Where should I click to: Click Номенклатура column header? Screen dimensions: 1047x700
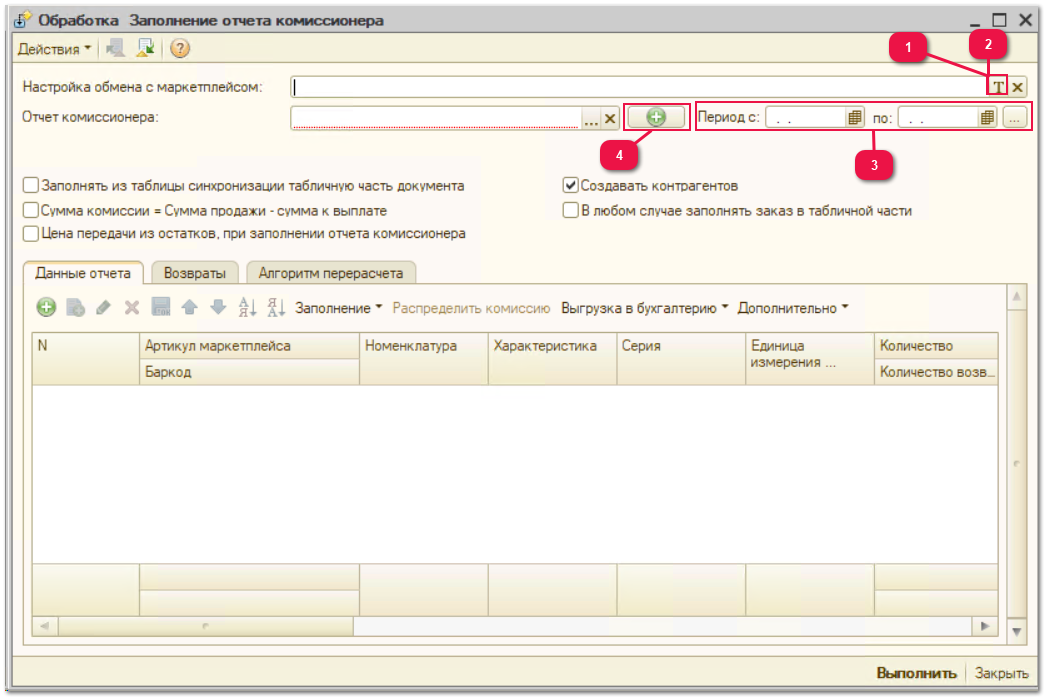tap(424, 359)
